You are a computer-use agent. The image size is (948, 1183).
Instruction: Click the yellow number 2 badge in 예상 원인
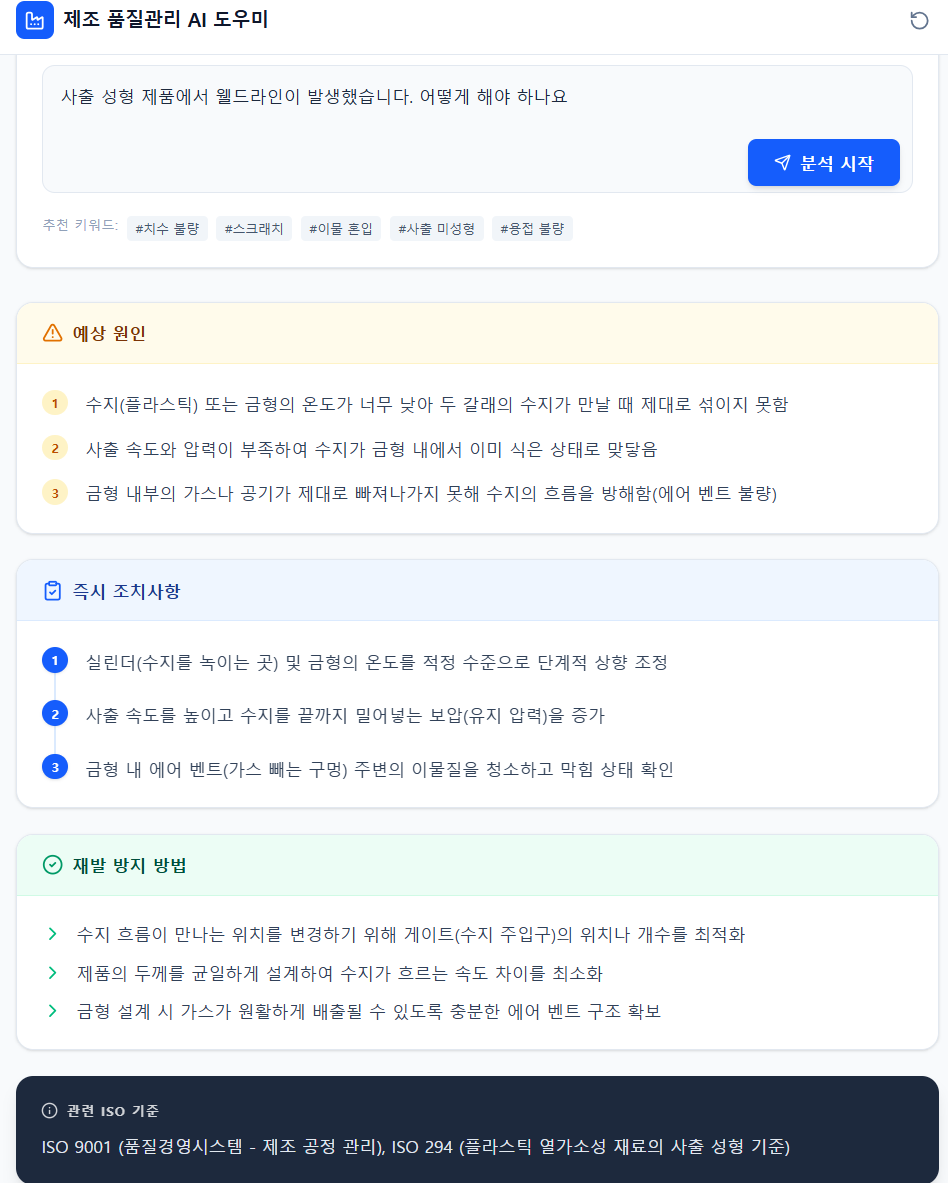point(55,448)
